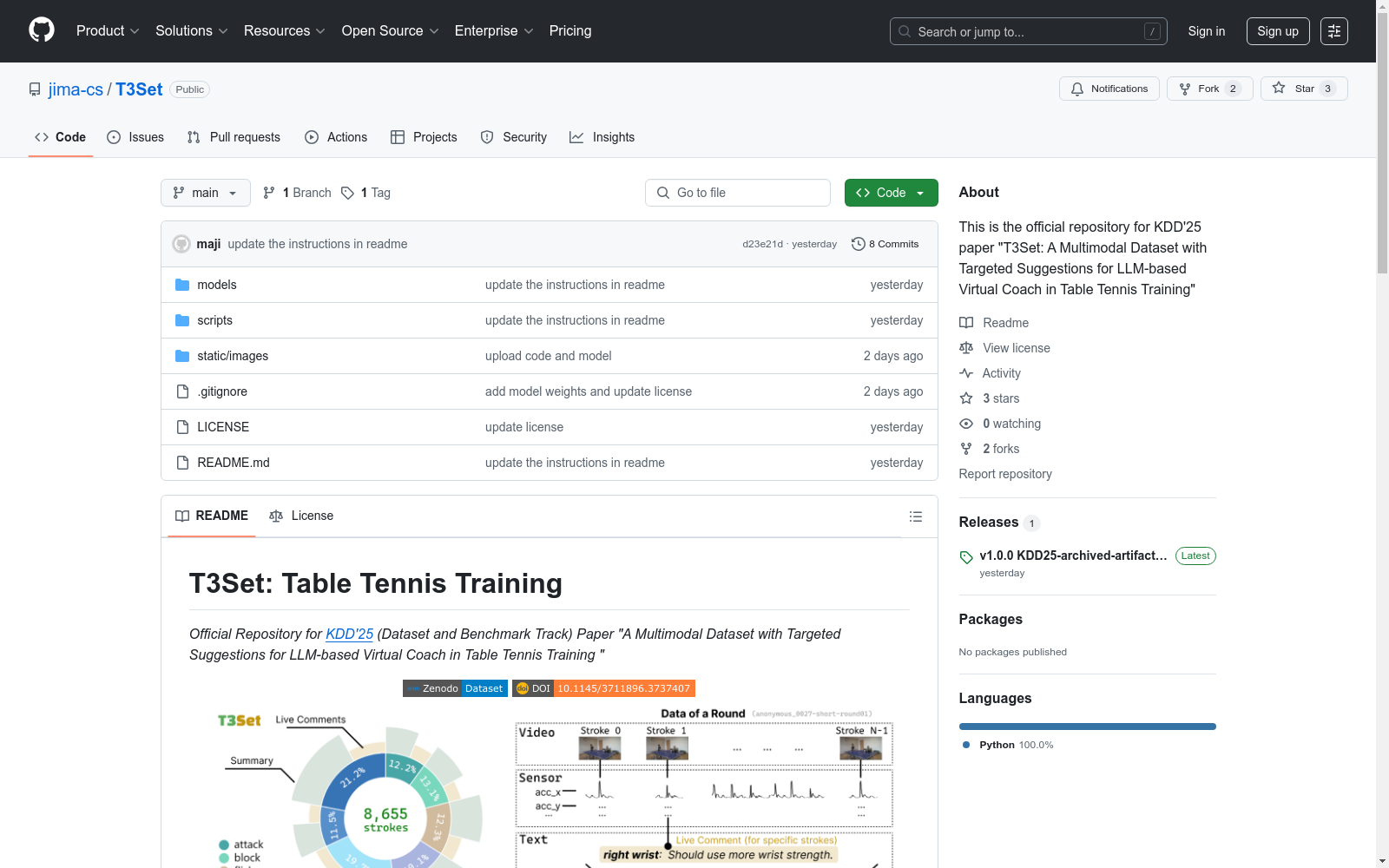Image resolution: width=1389 pixels, height=868 pixels.
Task: Select the License tab in README panel
Action: click(x=301, y=516)
